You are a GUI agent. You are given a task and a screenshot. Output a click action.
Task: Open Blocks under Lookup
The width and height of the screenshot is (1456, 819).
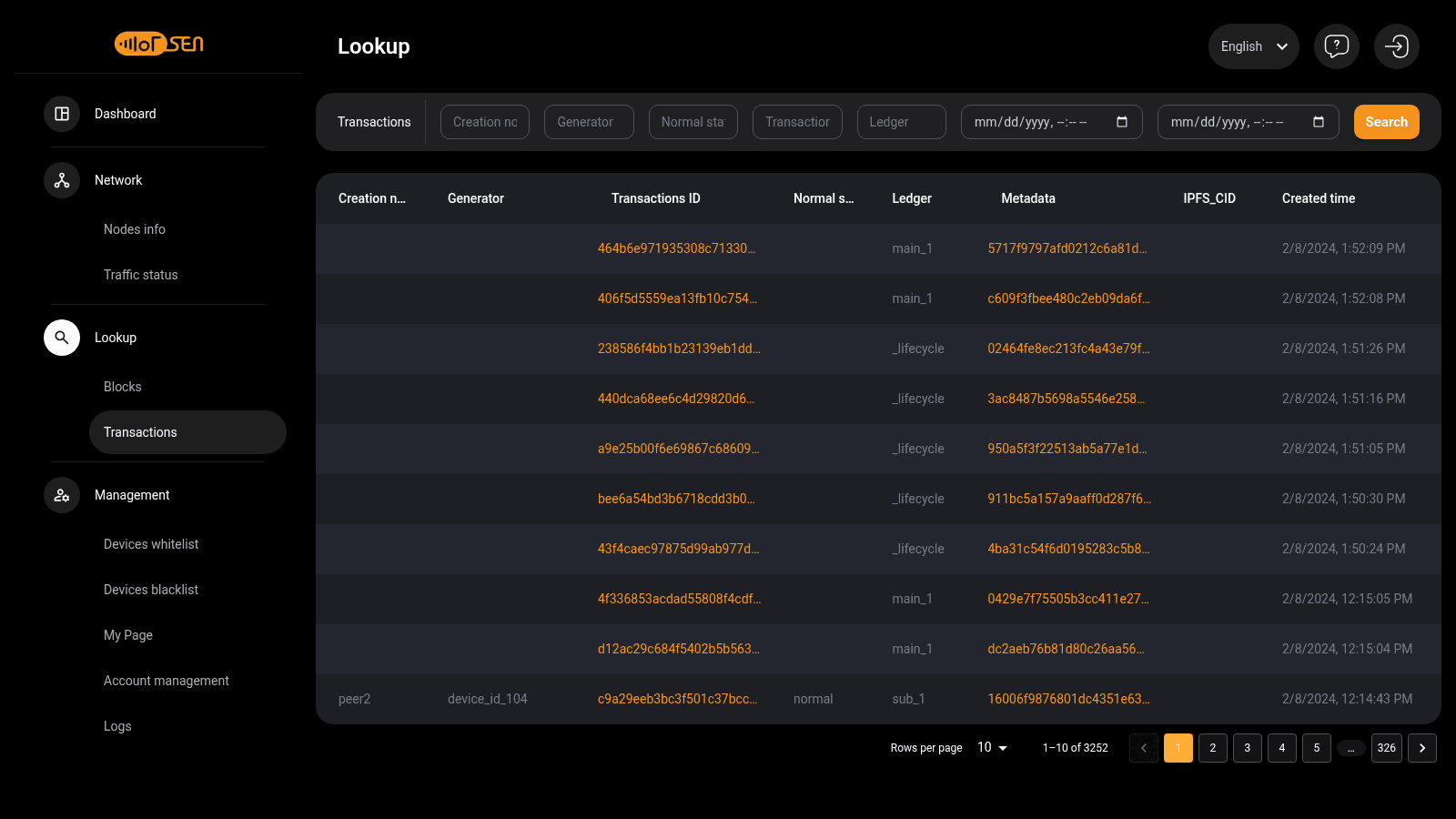click(123, 387)
